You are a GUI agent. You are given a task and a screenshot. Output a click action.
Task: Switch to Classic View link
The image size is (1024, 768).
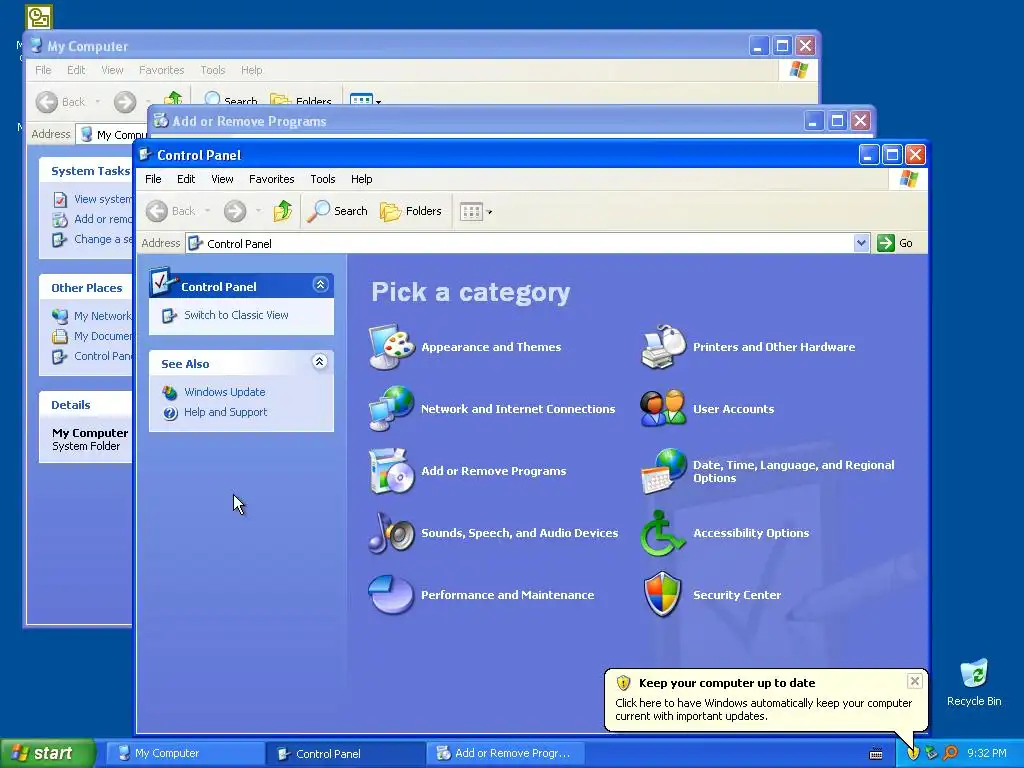click(x=236, y=315)
